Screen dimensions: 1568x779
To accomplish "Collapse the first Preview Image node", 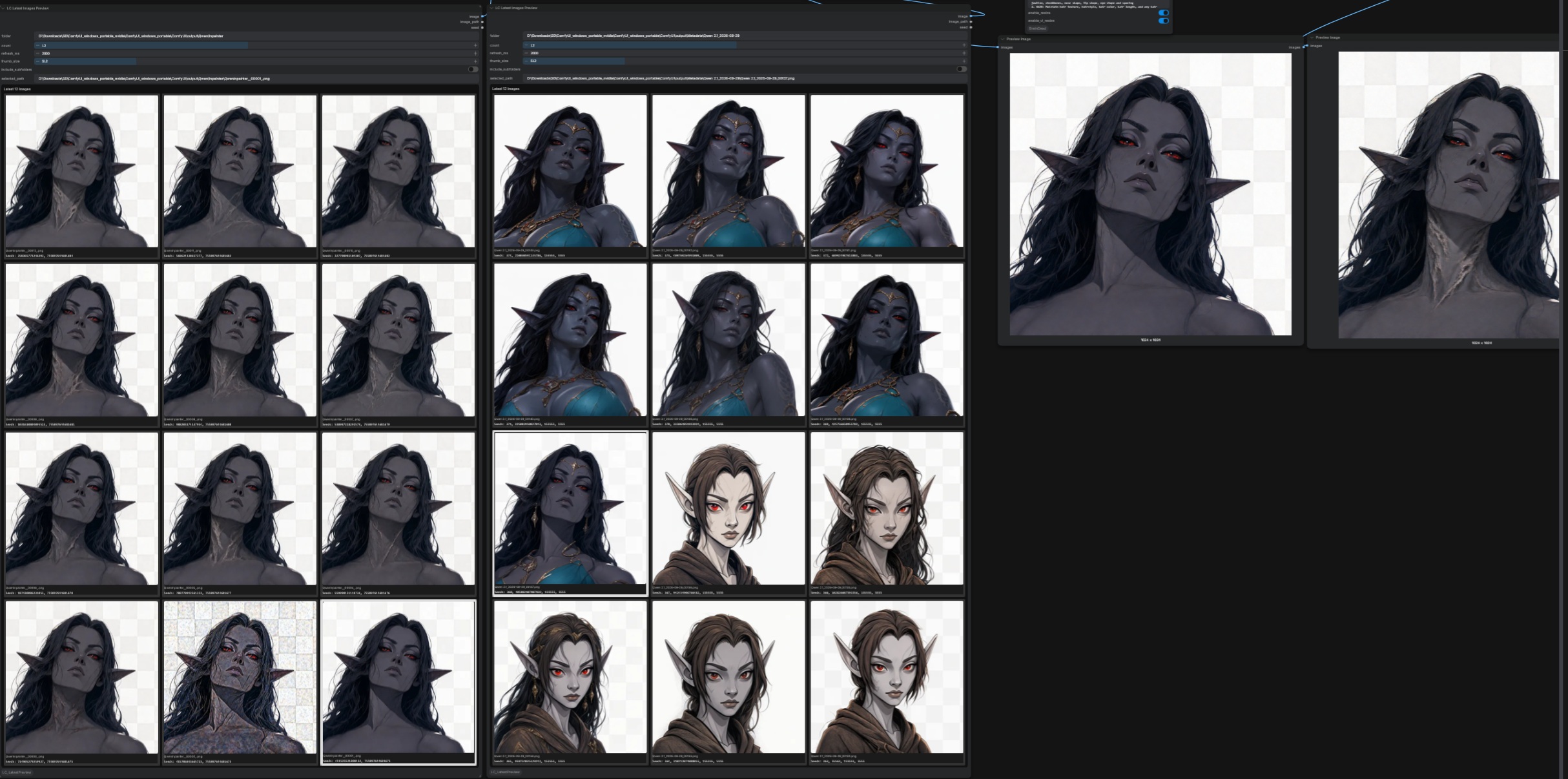I will tap(1003, 39).
